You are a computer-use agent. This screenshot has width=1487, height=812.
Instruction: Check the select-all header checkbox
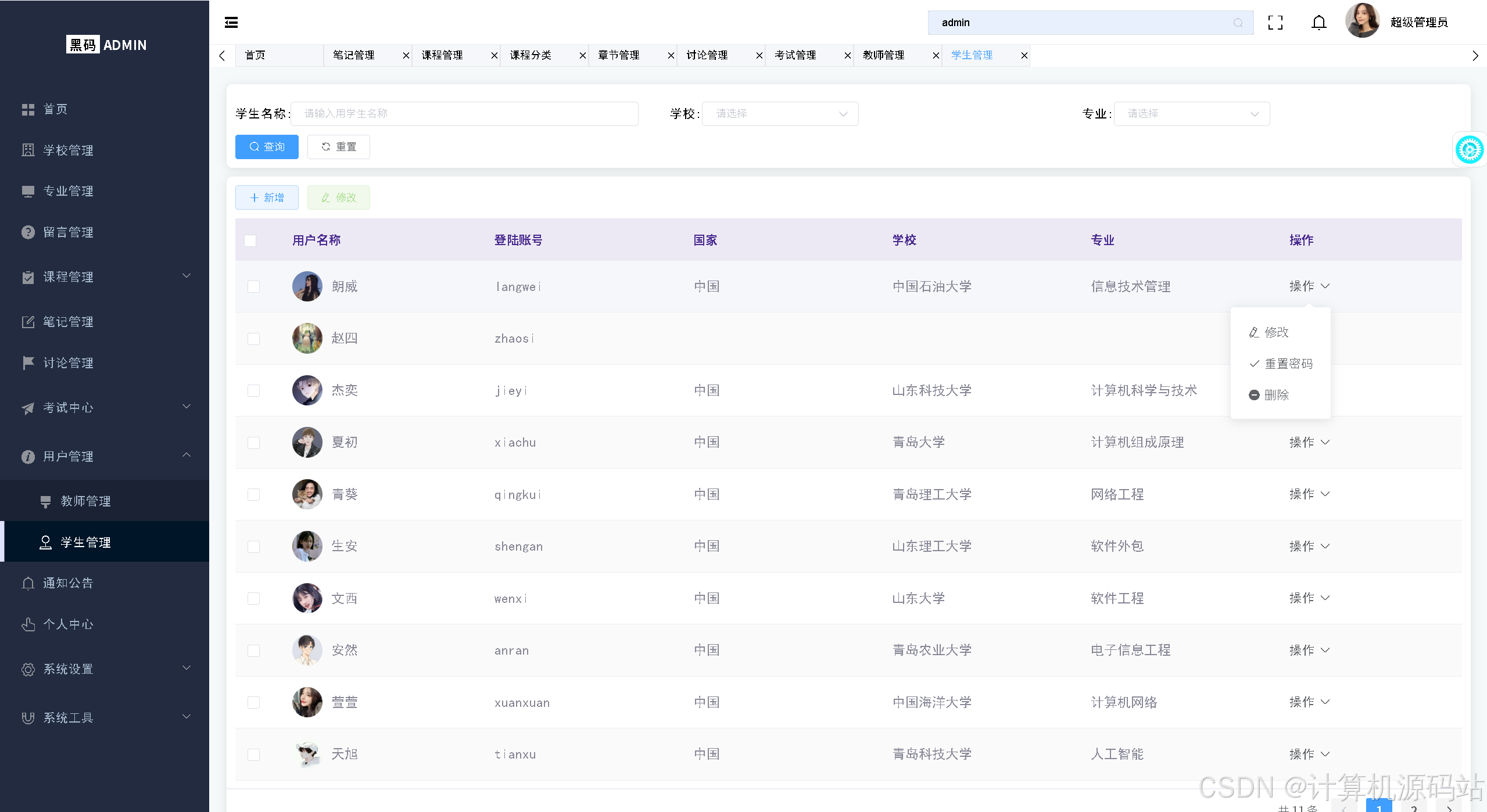pyautogui.click(x=250, y=240)
